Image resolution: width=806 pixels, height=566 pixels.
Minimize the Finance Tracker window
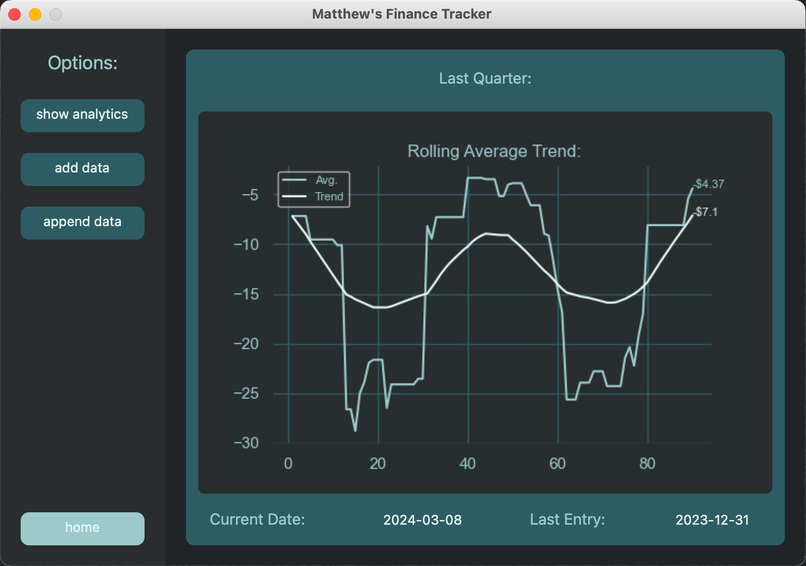point(35,14)
